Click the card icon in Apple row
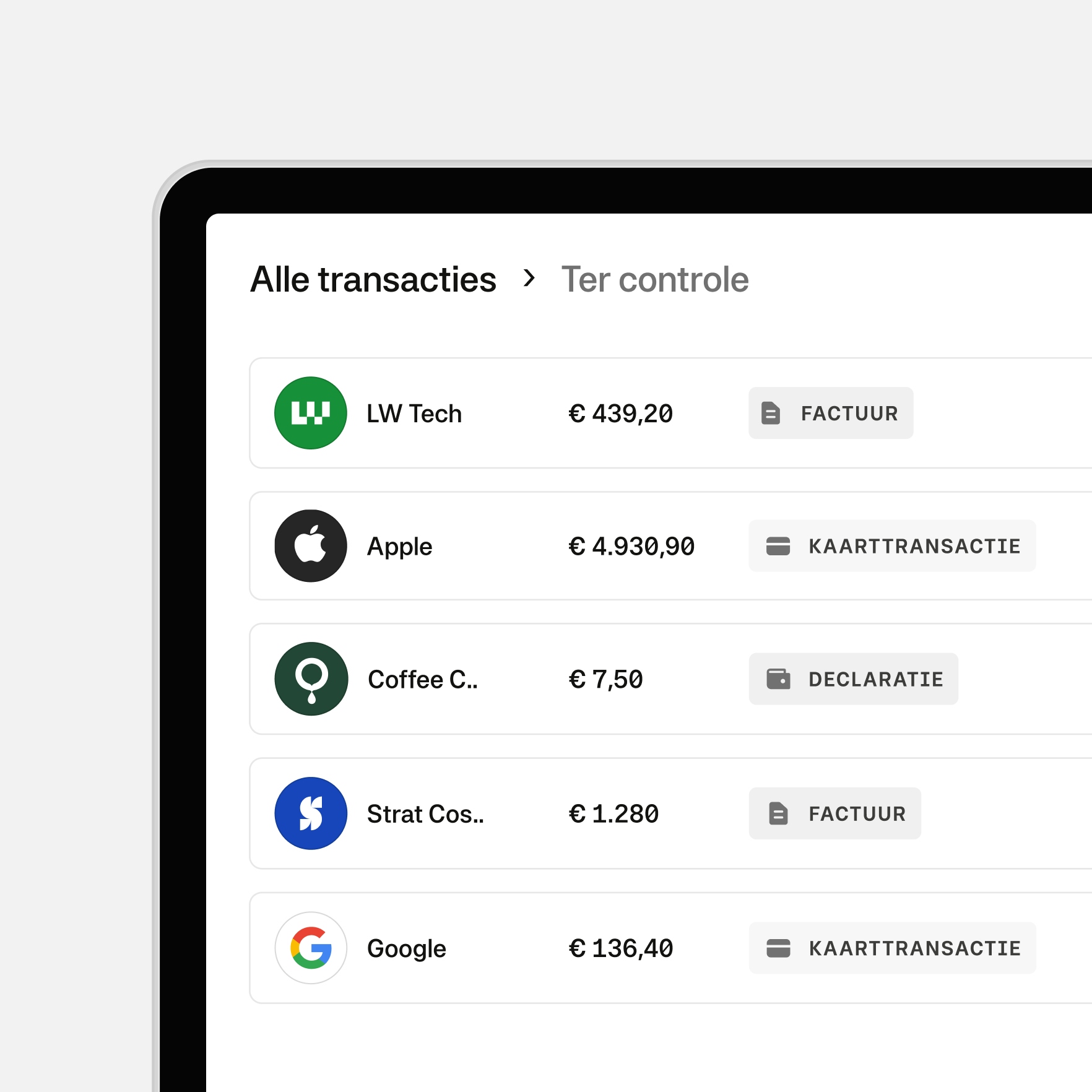Viewport: 1092px width, 1092px height. [778, 546]
